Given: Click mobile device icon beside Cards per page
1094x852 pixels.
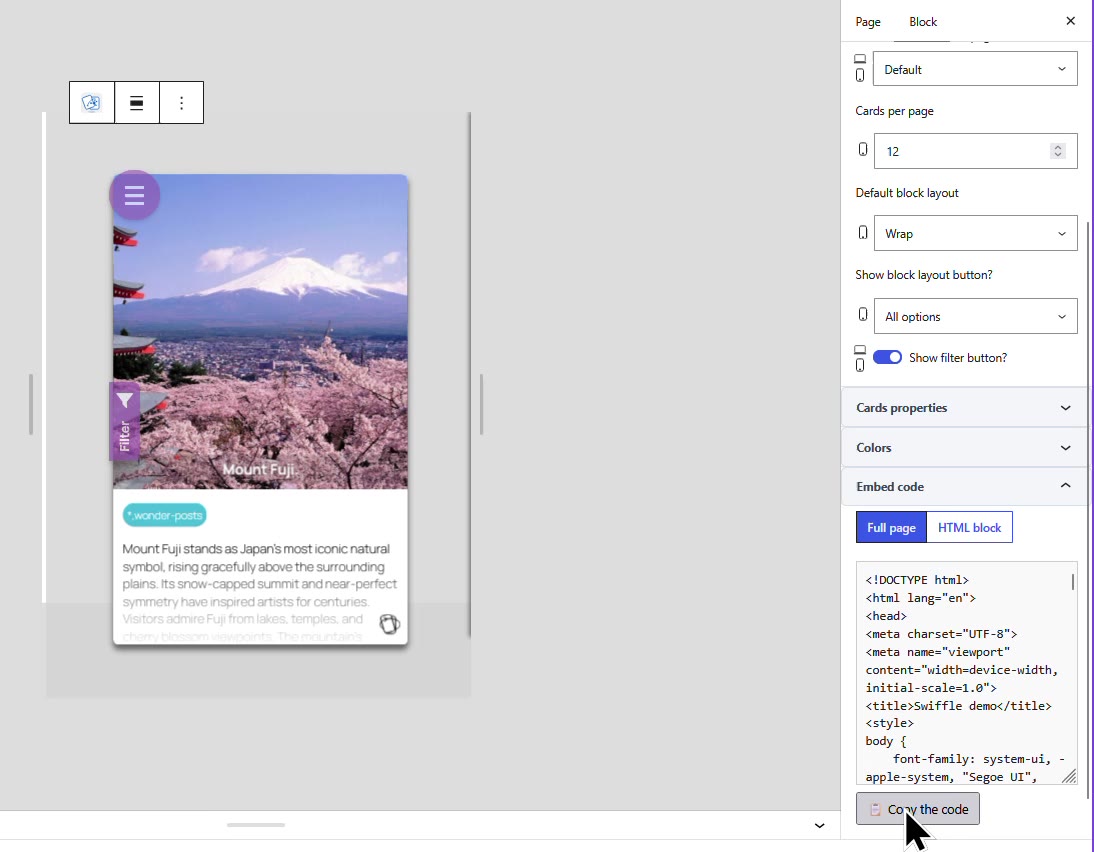Looking at the screenshot, I should coord(863,149).
